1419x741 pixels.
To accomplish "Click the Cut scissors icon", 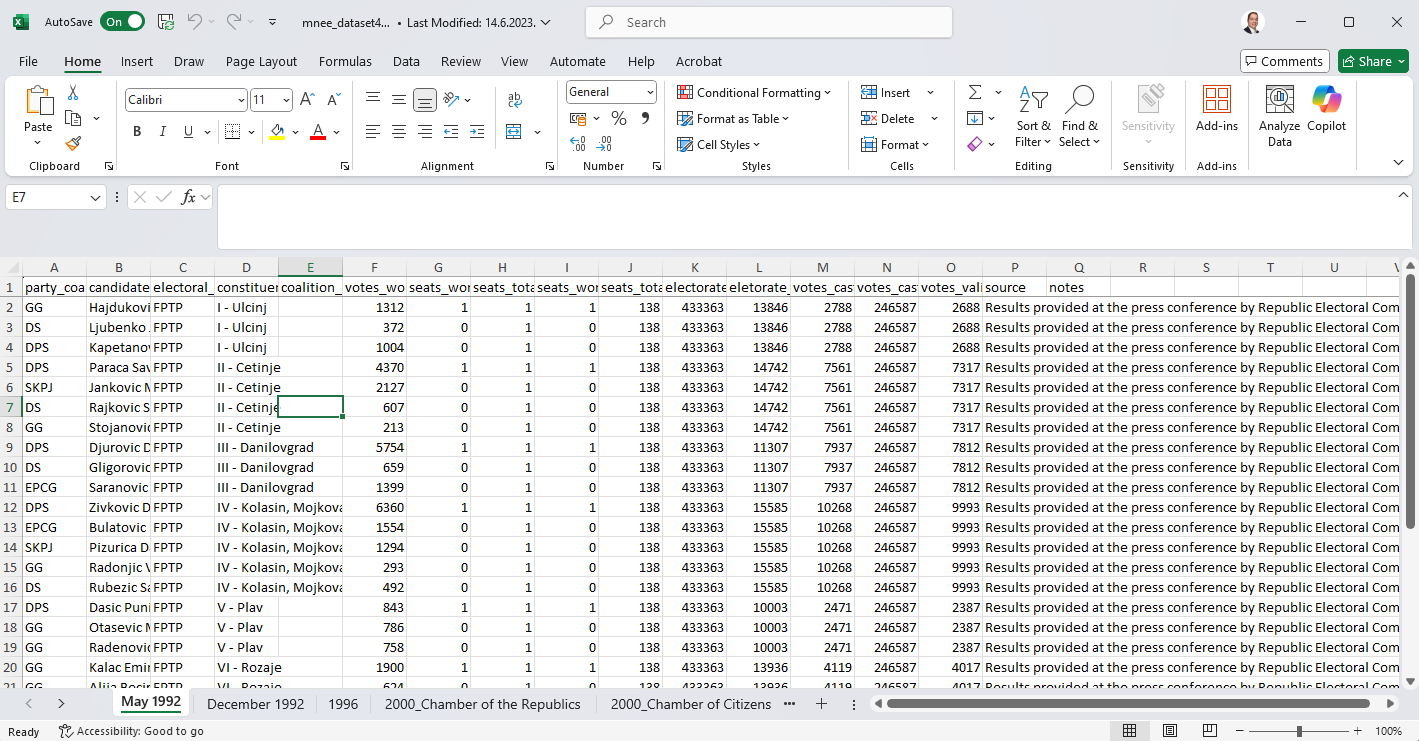I will point(73,93).
